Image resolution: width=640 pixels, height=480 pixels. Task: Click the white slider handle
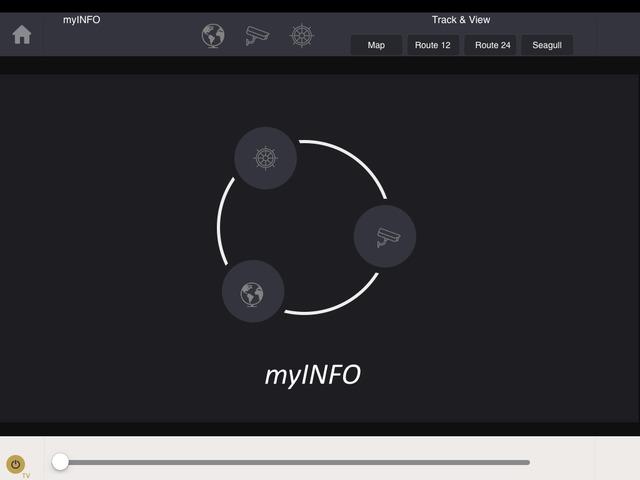[60, 461]
